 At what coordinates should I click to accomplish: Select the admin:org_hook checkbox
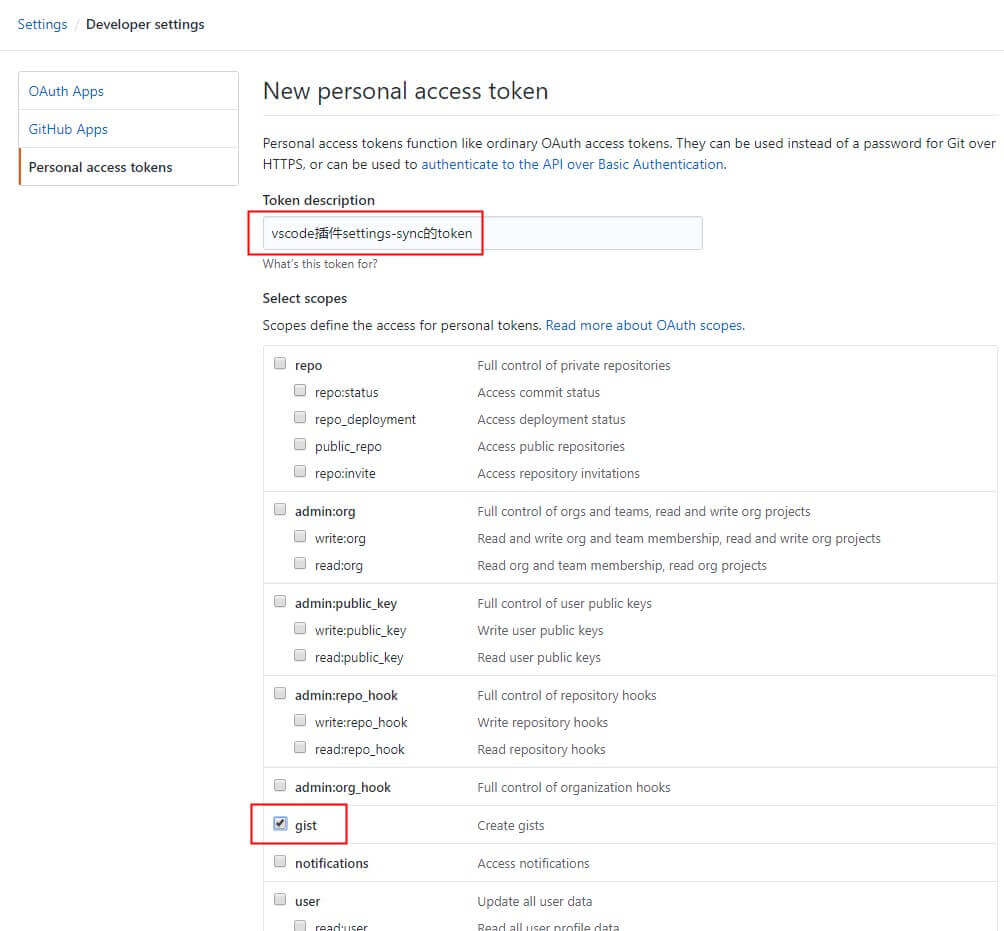point(280,786)
